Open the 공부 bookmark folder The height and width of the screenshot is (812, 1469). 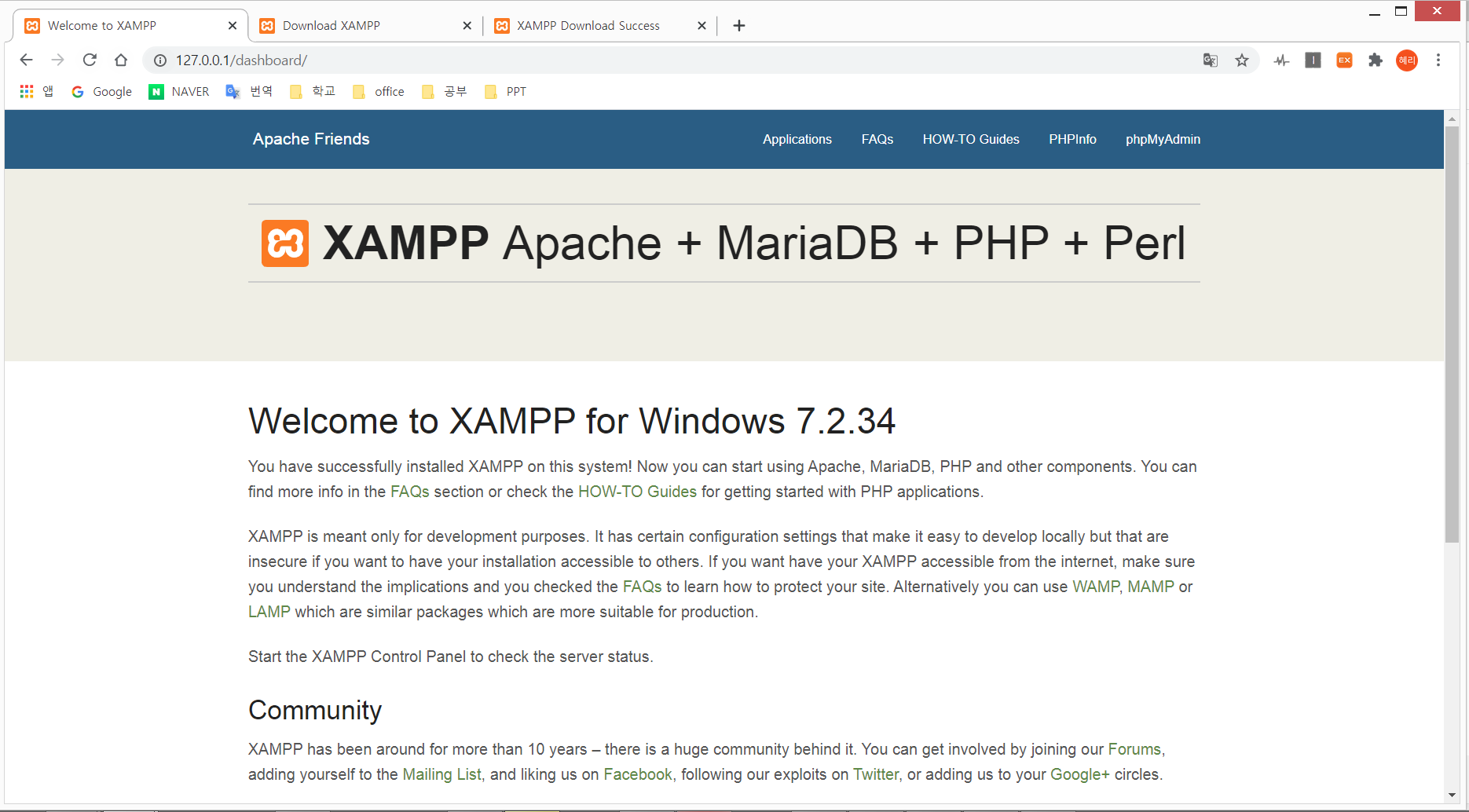(444, 92)
